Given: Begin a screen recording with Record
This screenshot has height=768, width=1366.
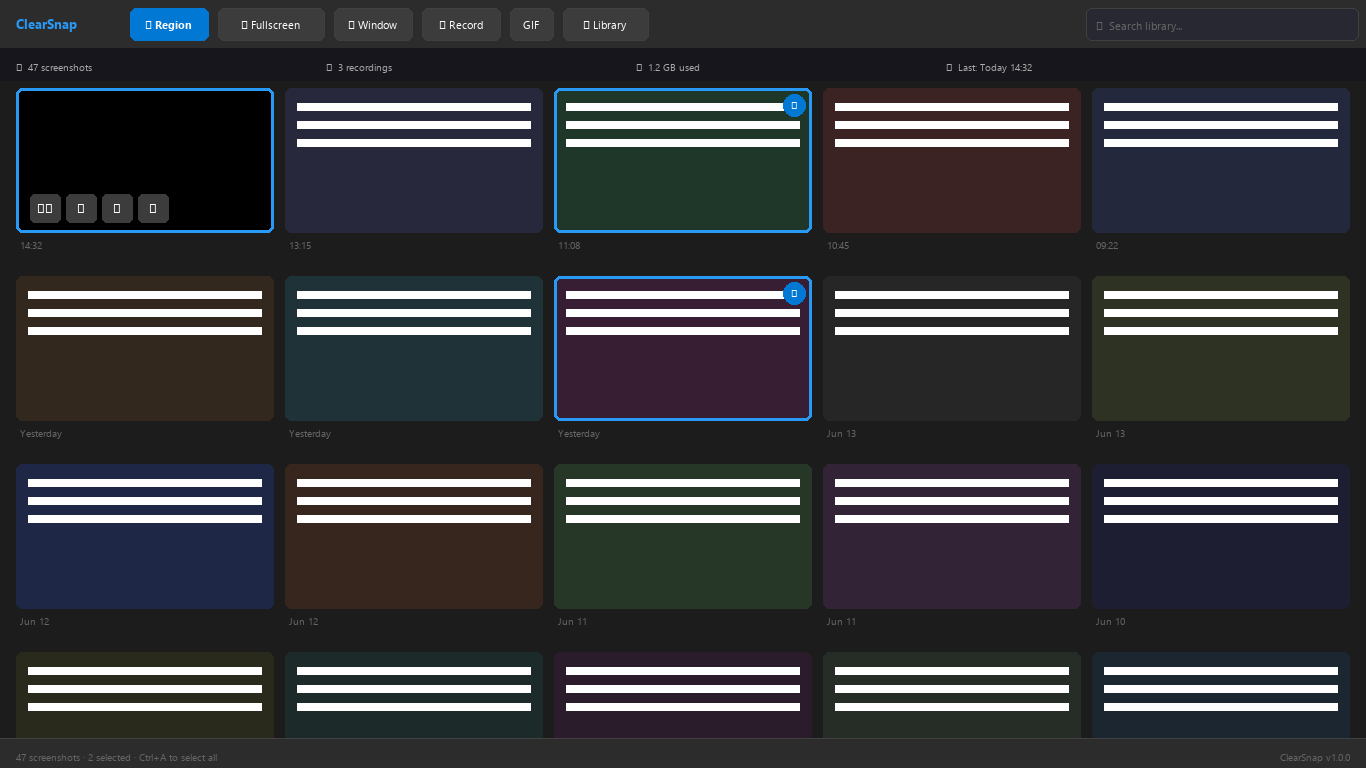Looking at the screenshot, I should pos(461,25).
